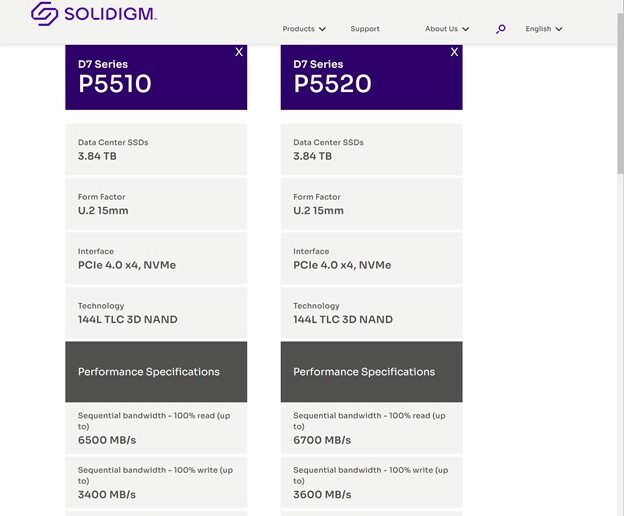This screenshot has width=624, height=516.
Task: Remove P5520 with its X icon
Action: [x=454, y=52]
